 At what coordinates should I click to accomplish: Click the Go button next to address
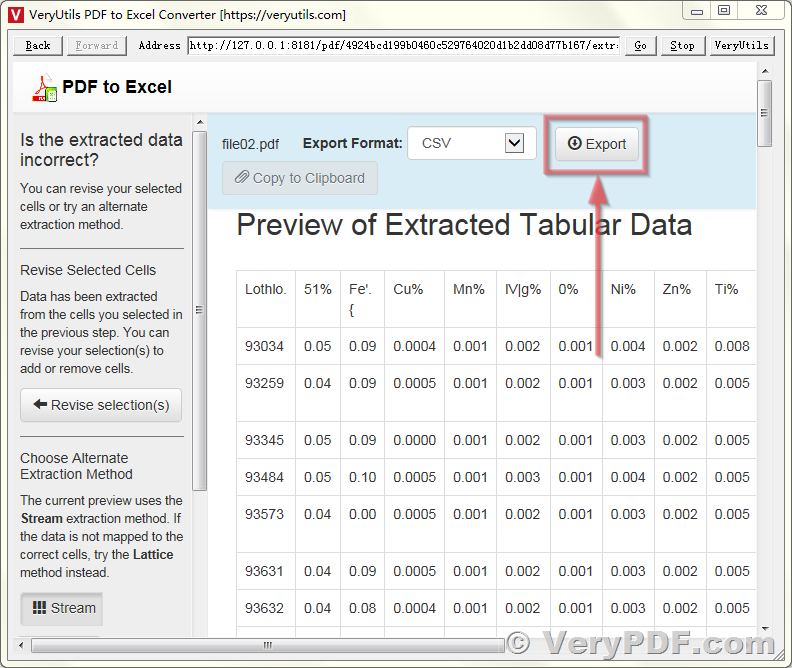(640, 45)
